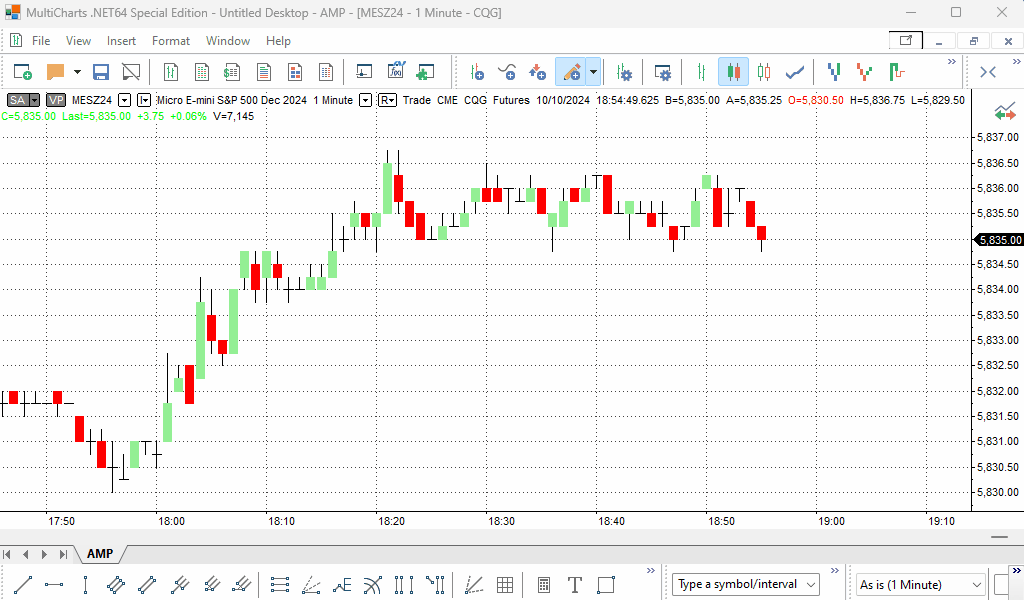The image size is (1024, 600).
Task: Select the OHLC bar chart style icon
Action: click(702, 72)
